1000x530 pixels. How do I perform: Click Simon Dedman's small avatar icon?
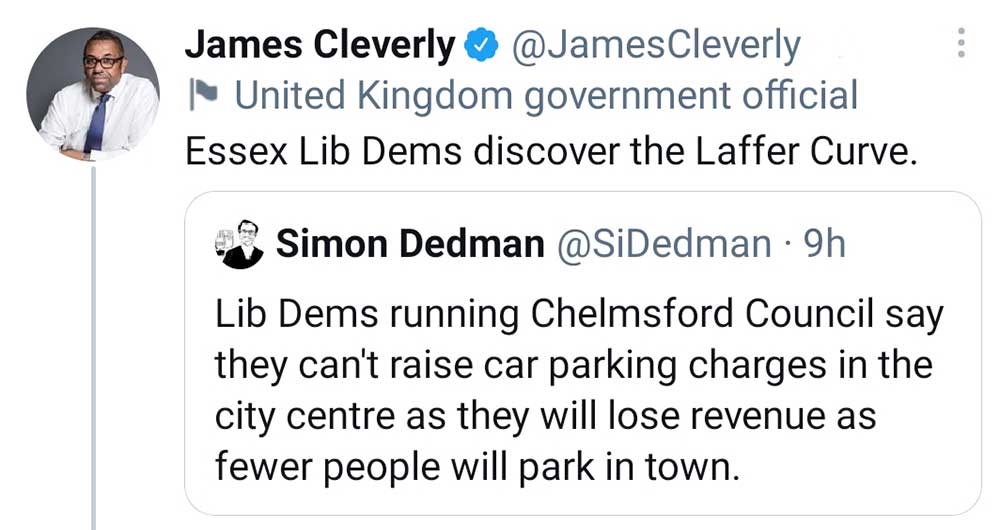(x=239, y=244)
